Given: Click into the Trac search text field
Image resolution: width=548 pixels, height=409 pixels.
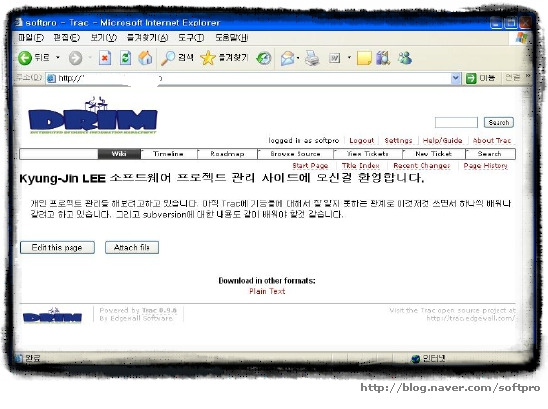Looking at the screenshot, I should pos(456,122).
